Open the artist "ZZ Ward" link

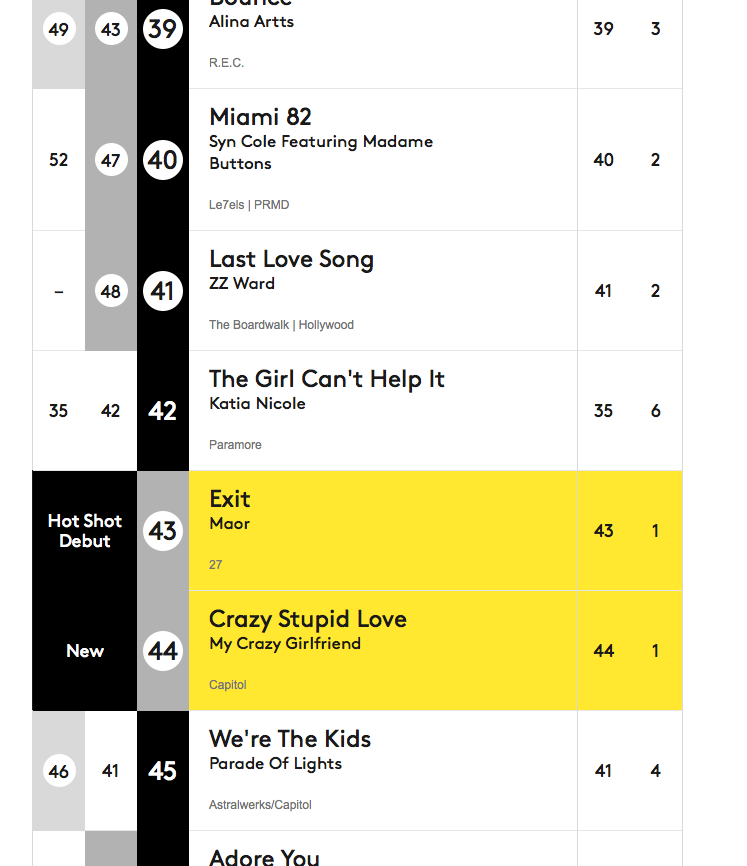pos(242,283)
